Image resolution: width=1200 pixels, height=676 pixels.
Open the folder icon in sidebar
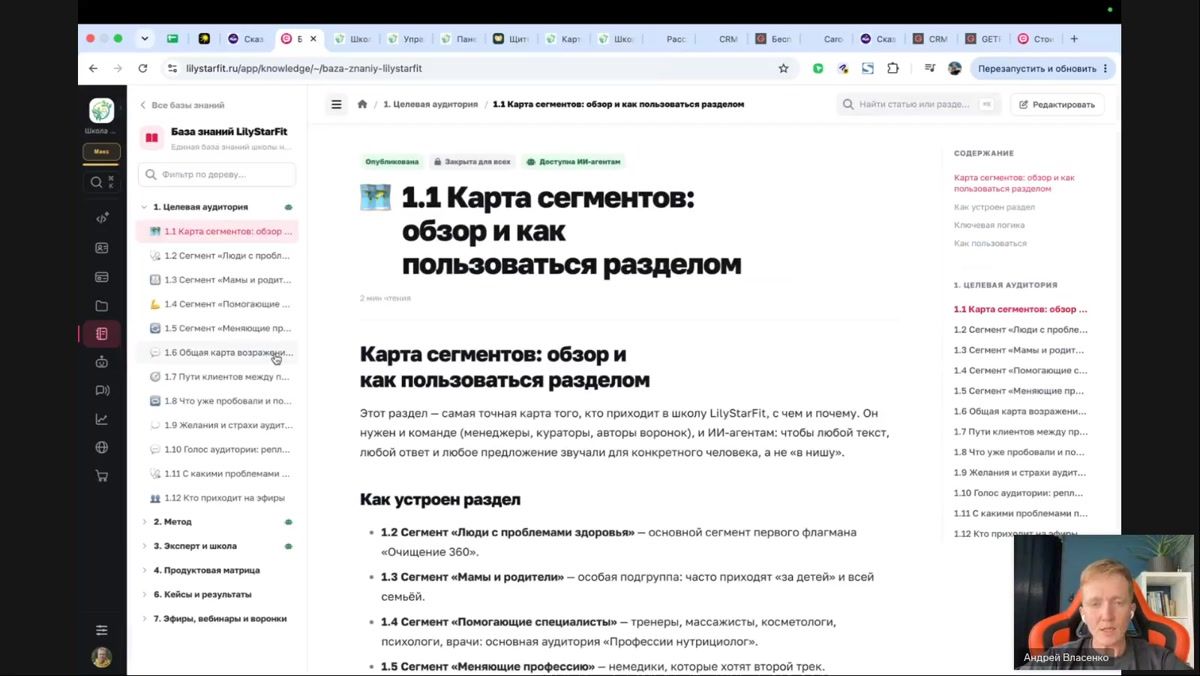(x=101, y=306)
